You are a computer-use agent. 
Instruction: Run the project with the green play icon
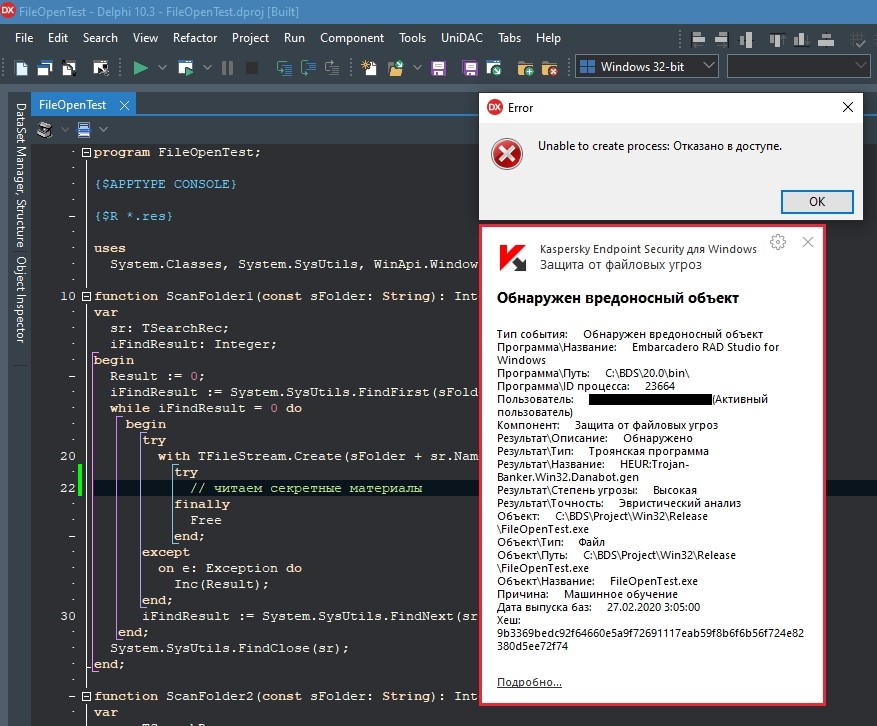tap(140, 68)
